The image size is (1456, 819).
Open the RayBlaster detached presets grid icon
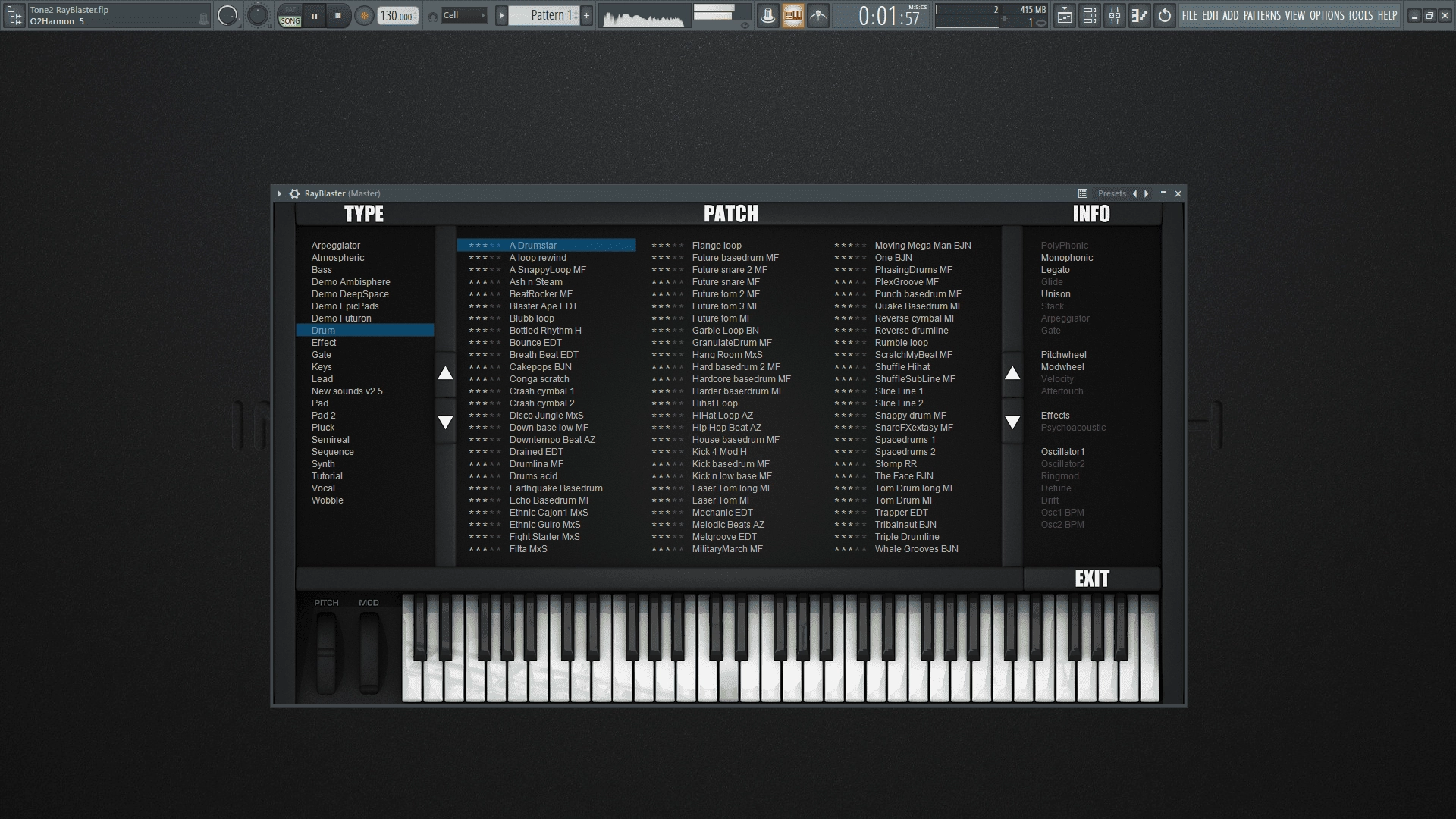[1083, 194]
